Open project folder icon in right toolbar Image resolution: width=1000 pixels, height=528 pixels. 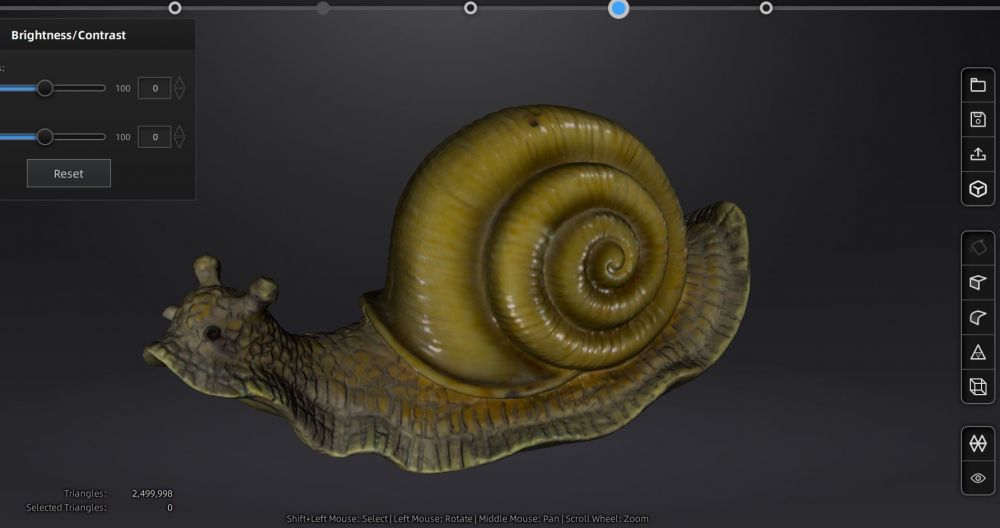click(978, 86)
